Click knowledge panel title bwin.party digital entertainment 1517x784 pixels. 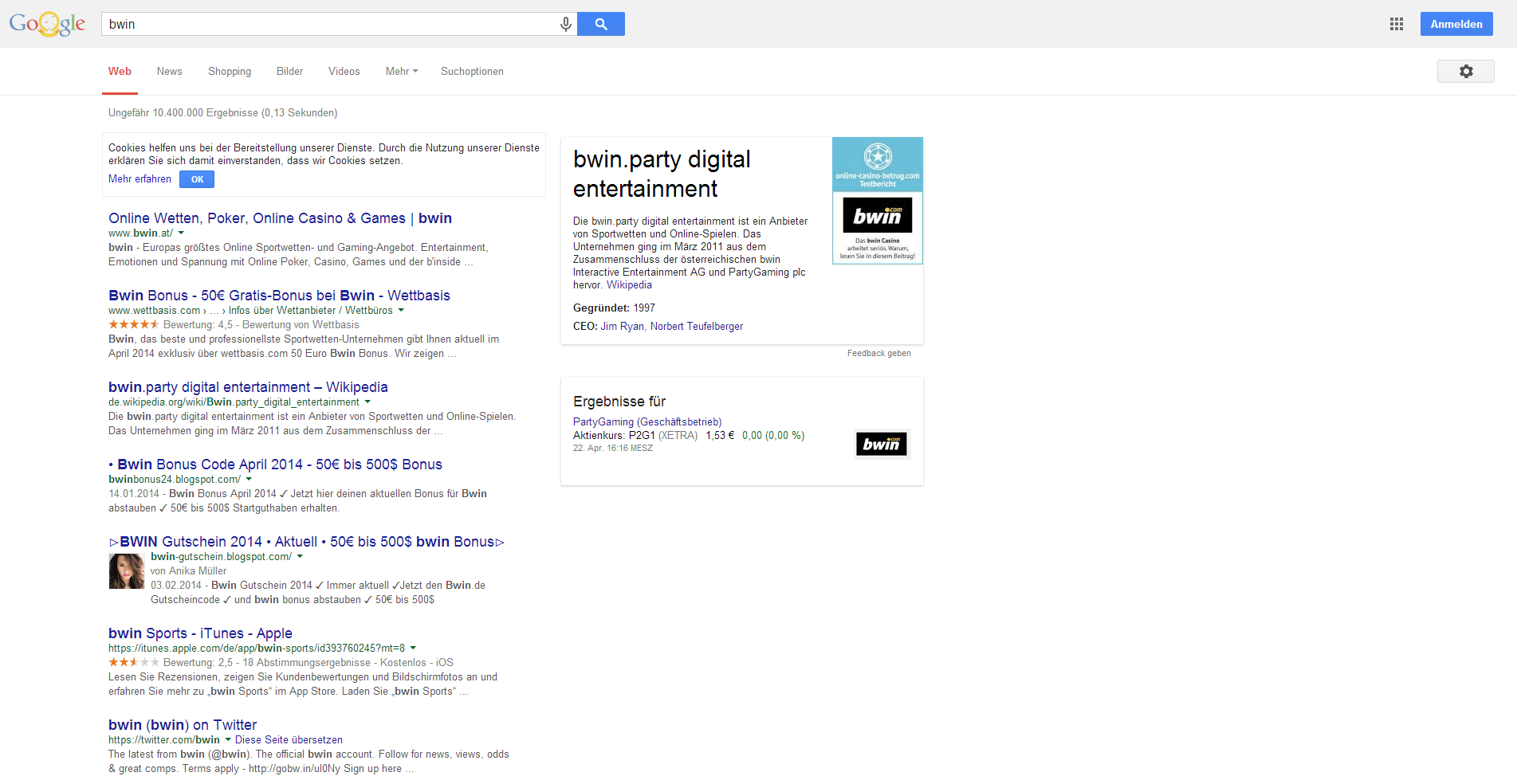(x=662, y=174)
